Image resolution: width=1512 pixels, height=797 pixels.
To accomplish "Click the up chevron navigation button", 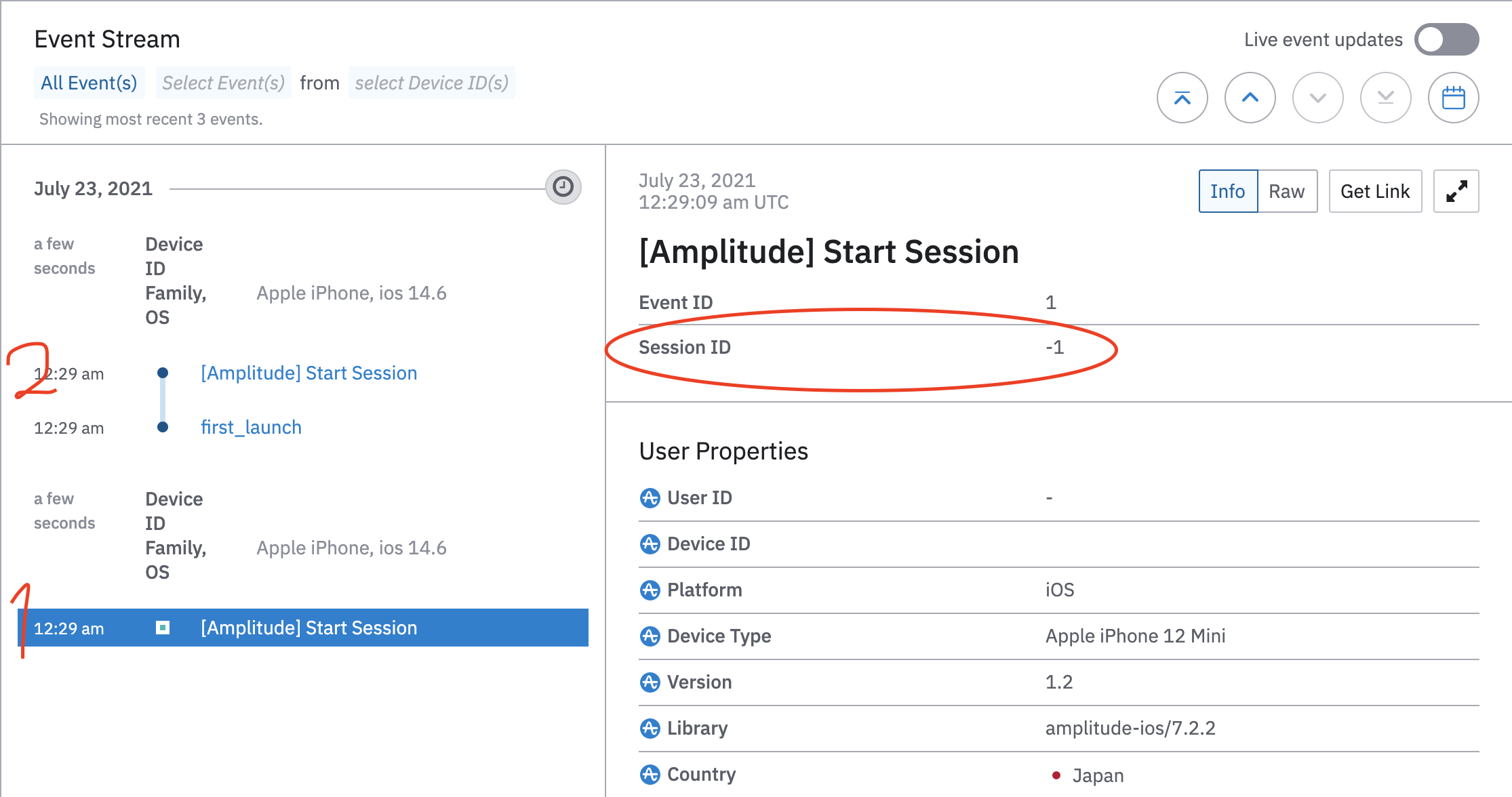I will coord(1250,98).
